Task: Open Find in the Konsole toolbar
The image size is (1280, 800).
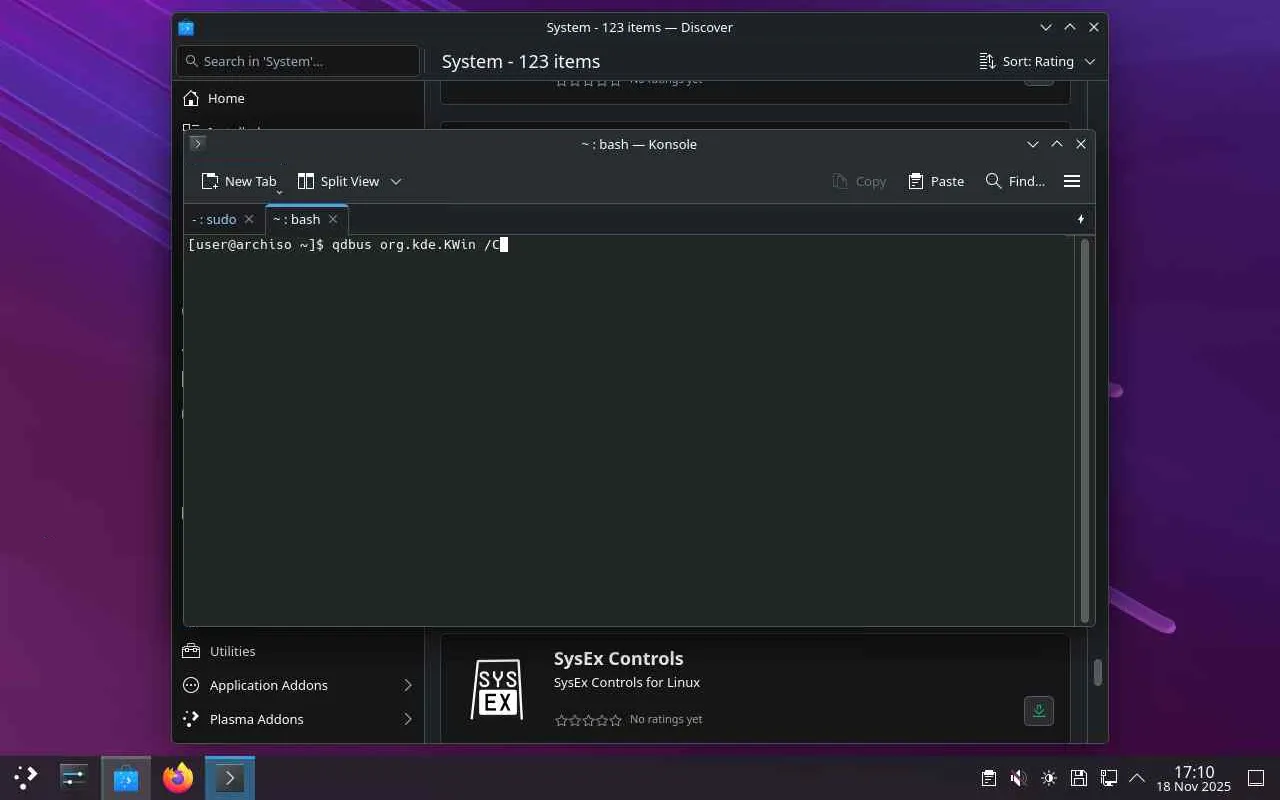Action: pos(1015,181)
